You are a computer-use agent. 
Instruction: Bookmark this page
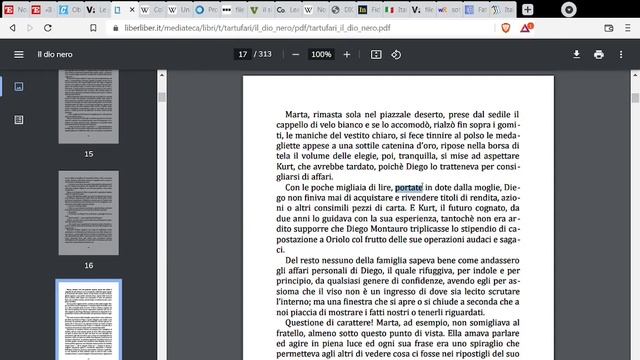point(93,28)
